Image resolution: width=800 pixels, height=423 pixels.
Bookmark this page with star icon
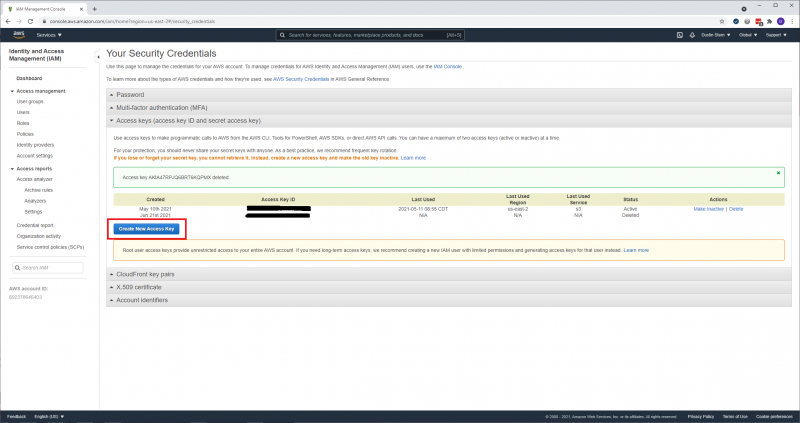point(722,21)
